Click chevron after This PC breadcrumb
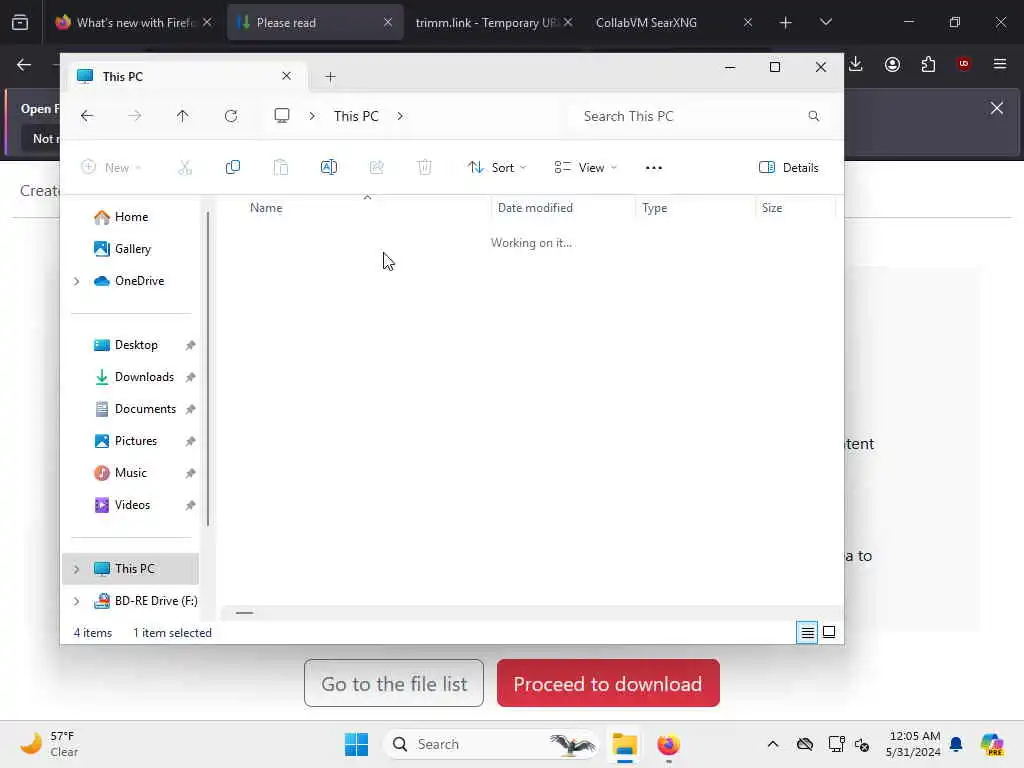 click(x=400, y=116)
